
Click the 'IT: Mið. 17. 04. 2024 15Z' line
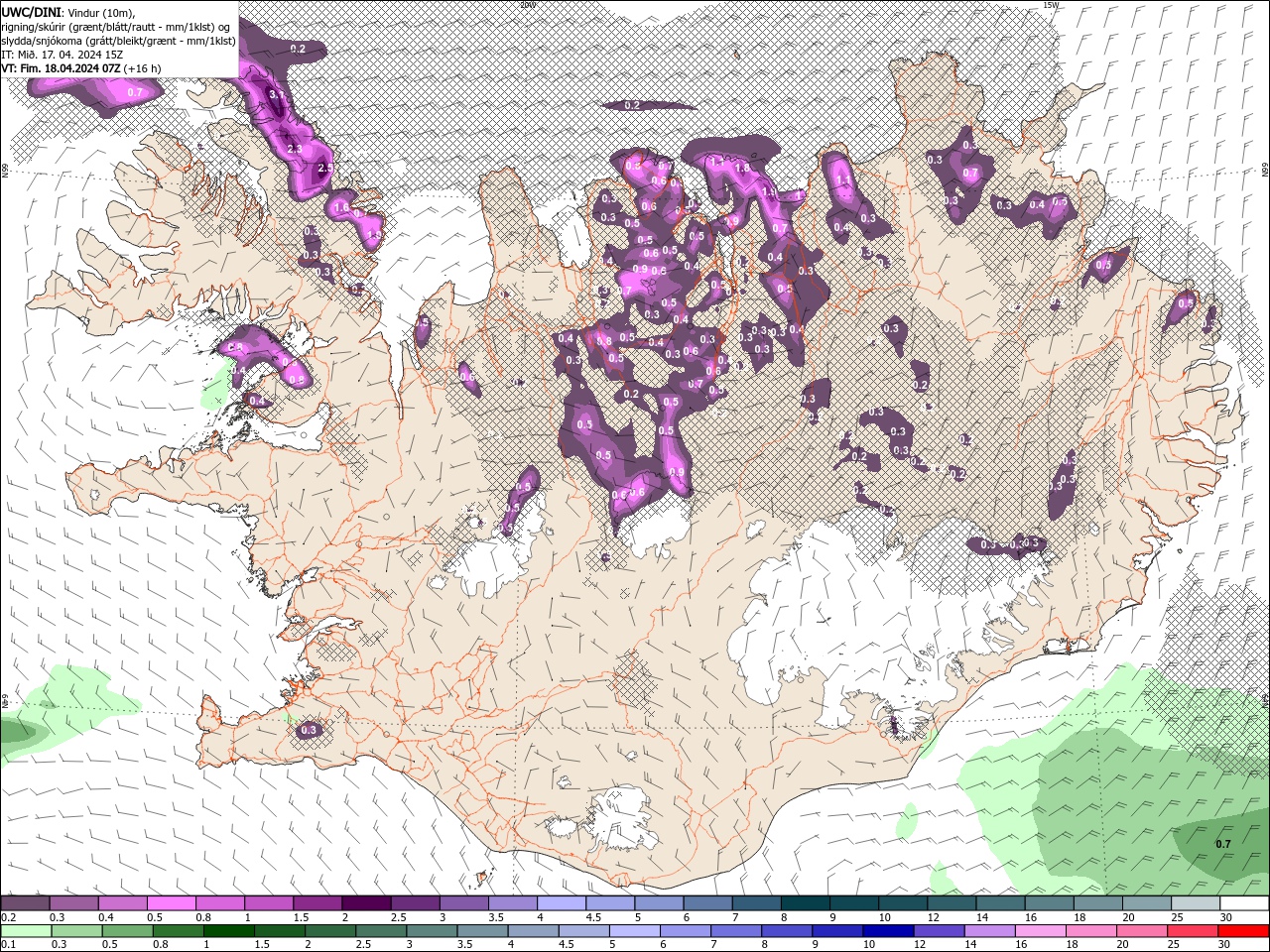(x=60, y=55)
